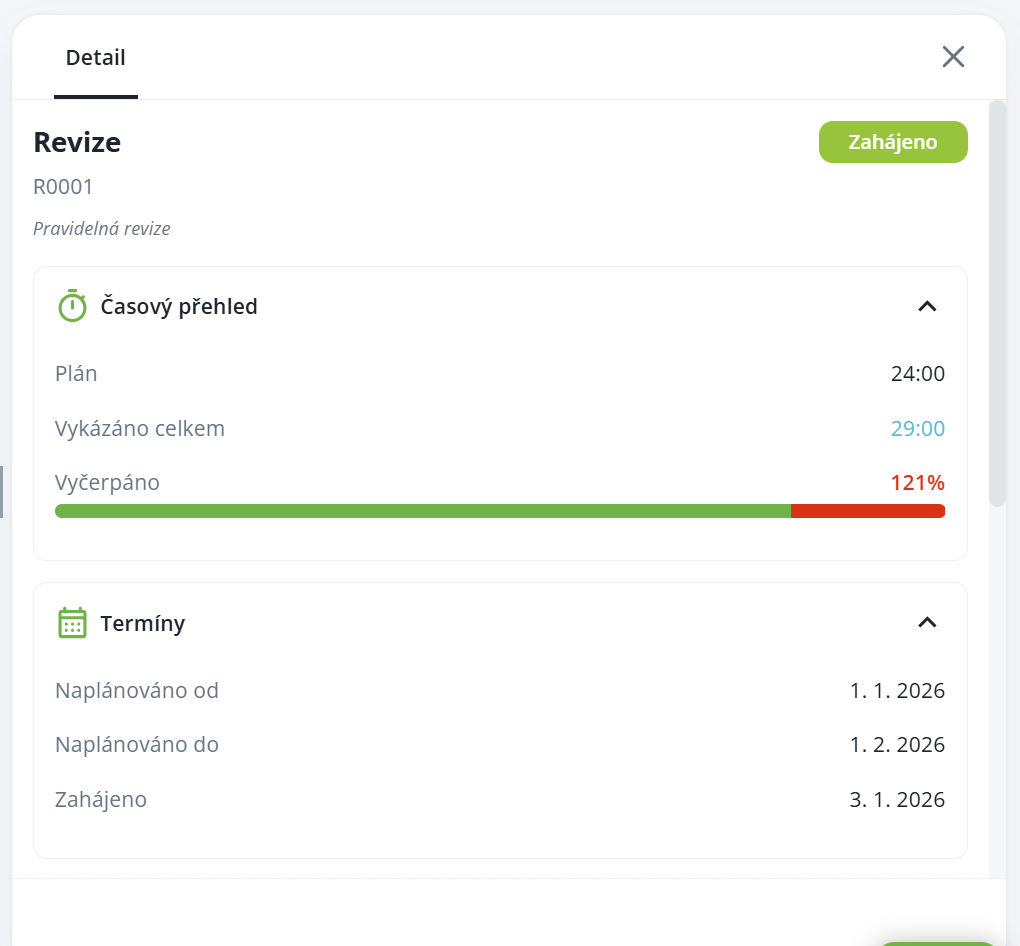Click the Pravidelná revize description text
Image resolution: width=1020 pixels, height=946 pixels.
coord(102,229)
